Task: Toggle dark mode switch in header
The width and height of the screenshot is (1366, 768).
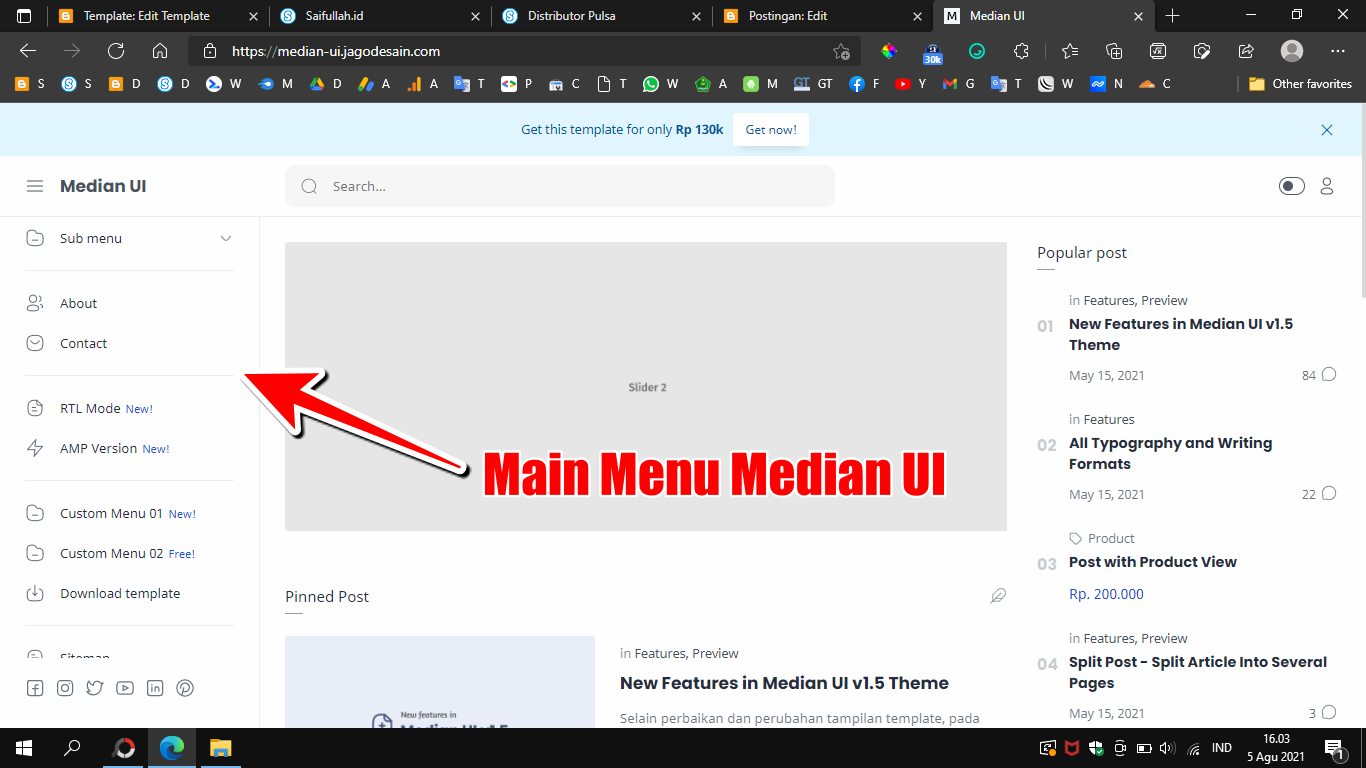Action: pyautogui.click(x=1292, y=186)
